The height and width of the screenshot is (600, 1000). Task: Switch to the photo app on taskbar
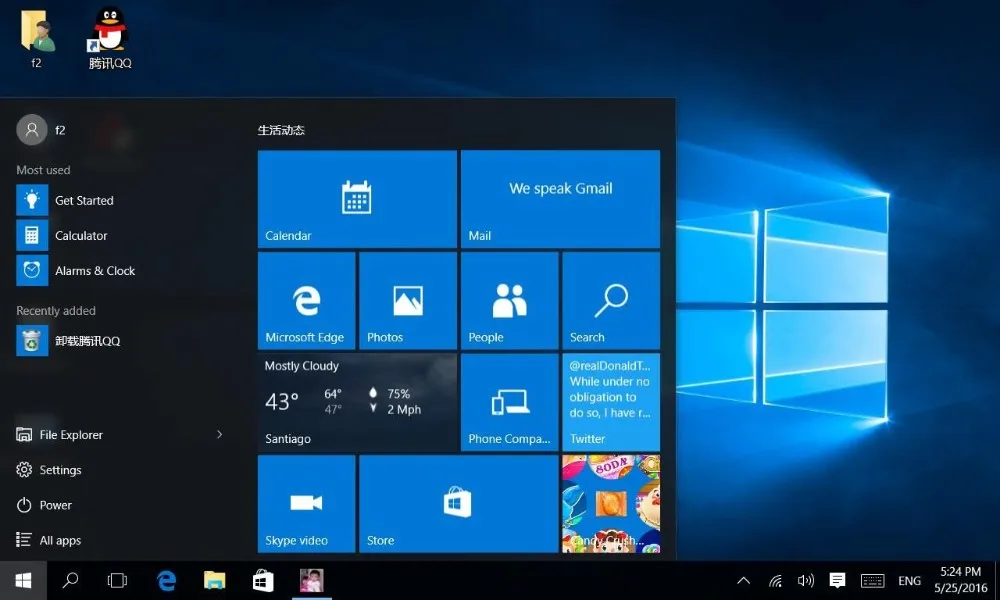tap(312, 580)
